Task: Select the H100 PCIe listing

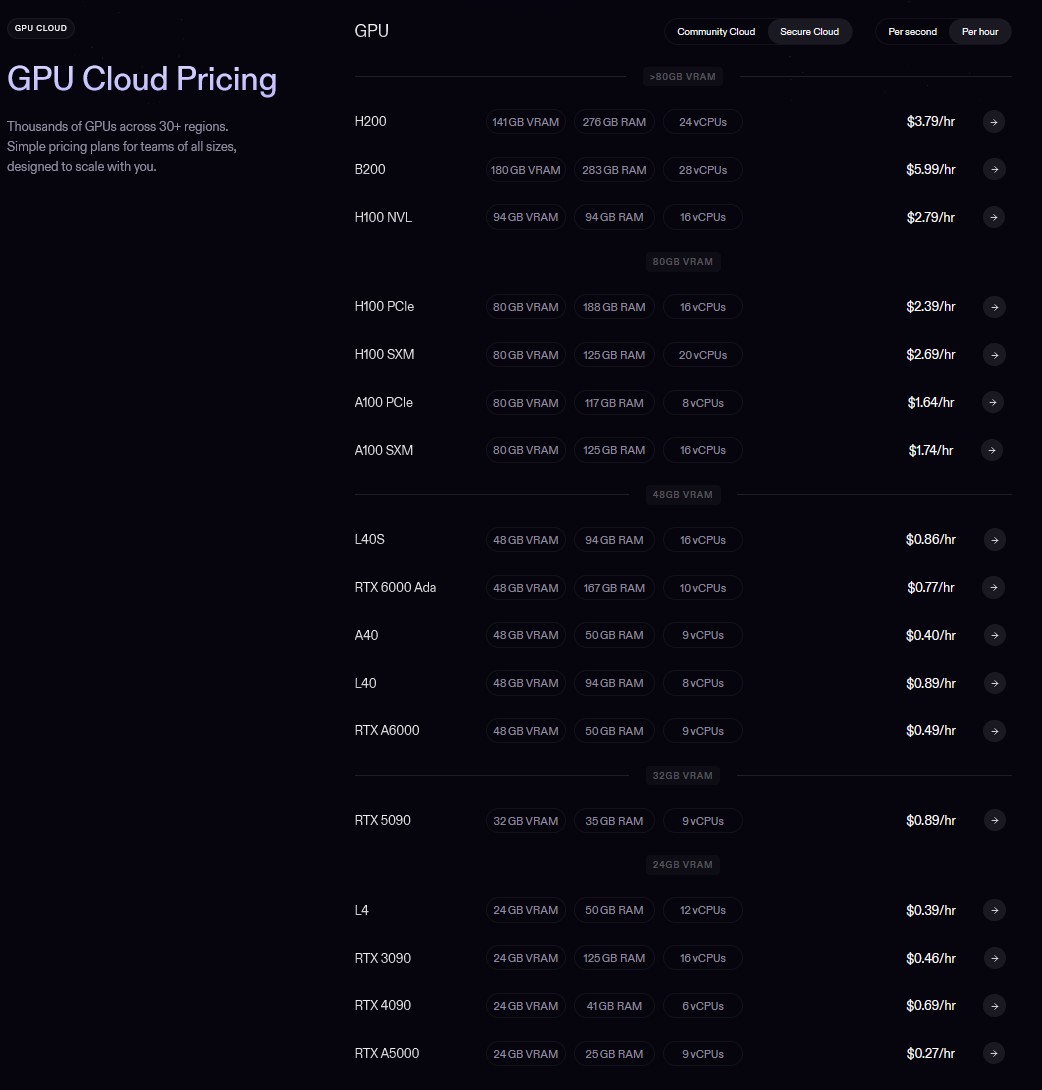Action: pos(384,307)
